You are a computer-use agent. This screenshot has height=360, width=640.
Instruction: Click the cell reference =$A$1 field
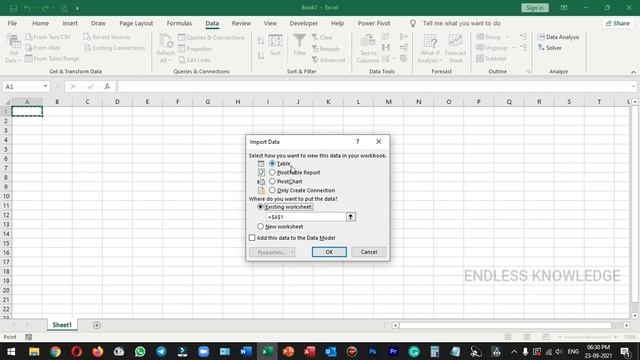(306, 217)
